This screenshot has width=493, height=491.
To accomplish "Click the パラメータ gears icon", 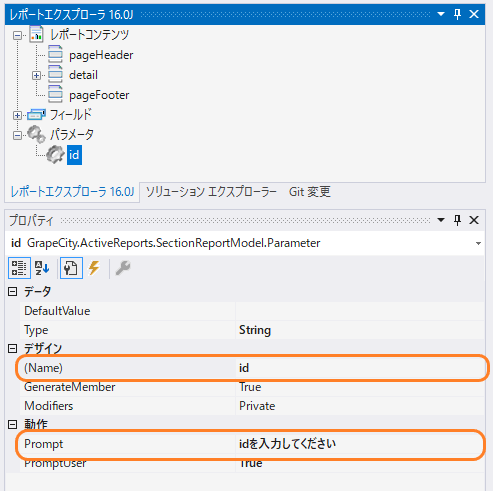I will [36, 135].
